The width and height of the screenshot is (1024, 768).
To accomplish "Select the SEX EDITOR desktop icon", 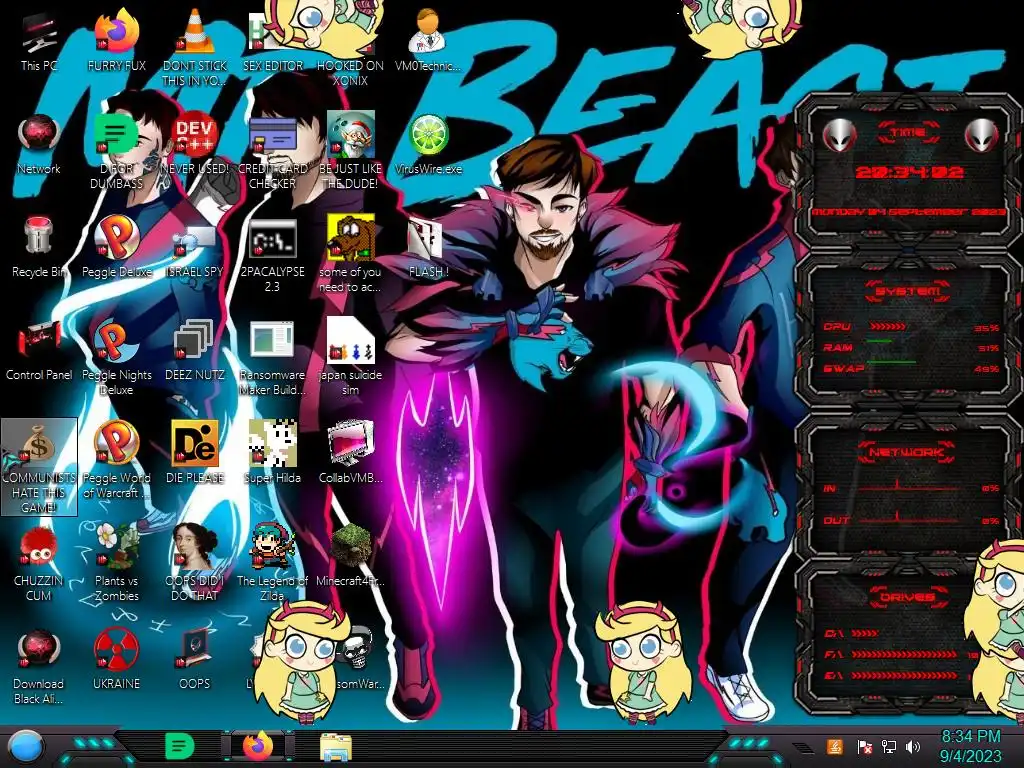I will click(272, 41).
